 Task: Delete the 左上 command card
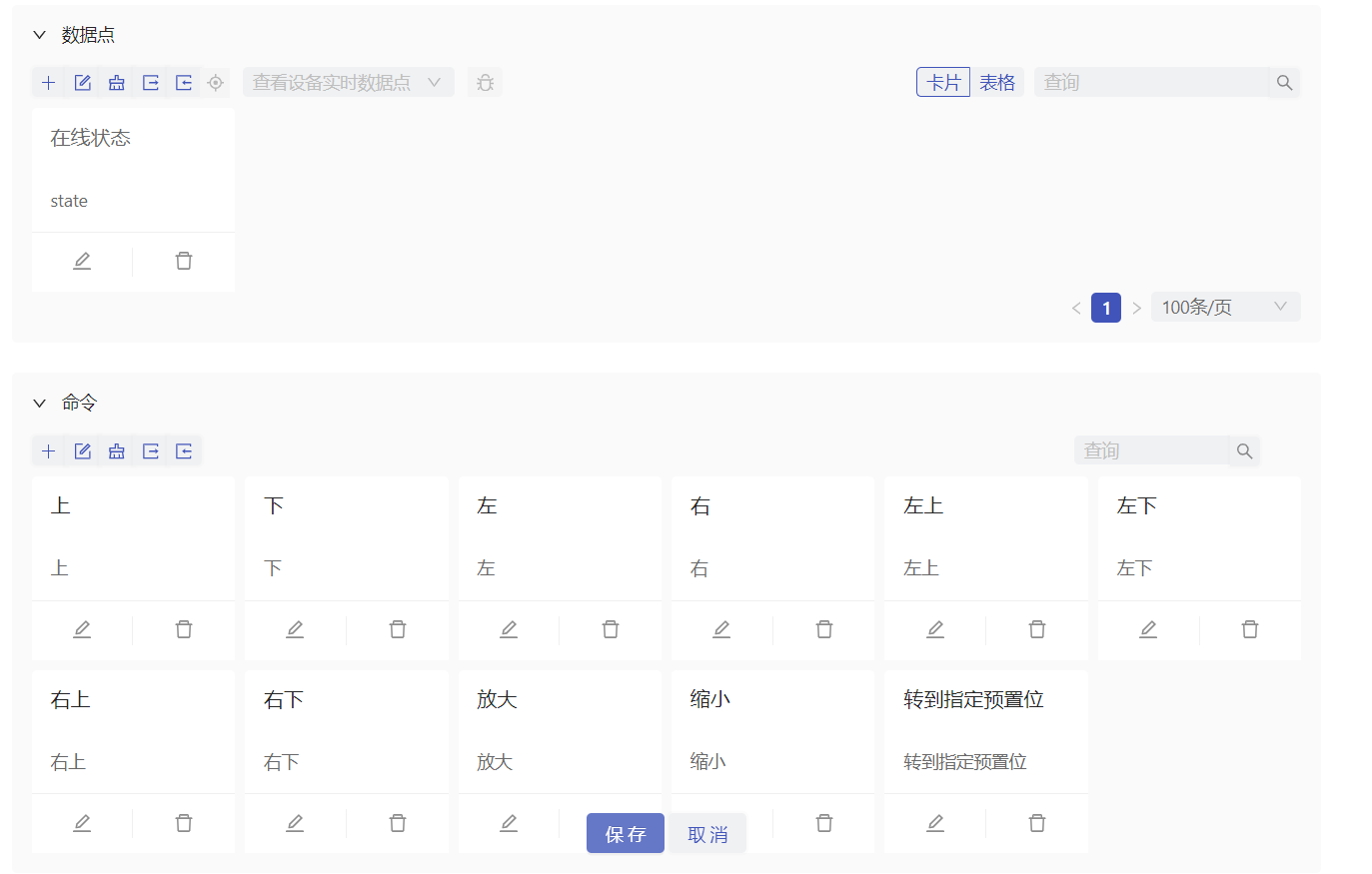pos(1037,629)
